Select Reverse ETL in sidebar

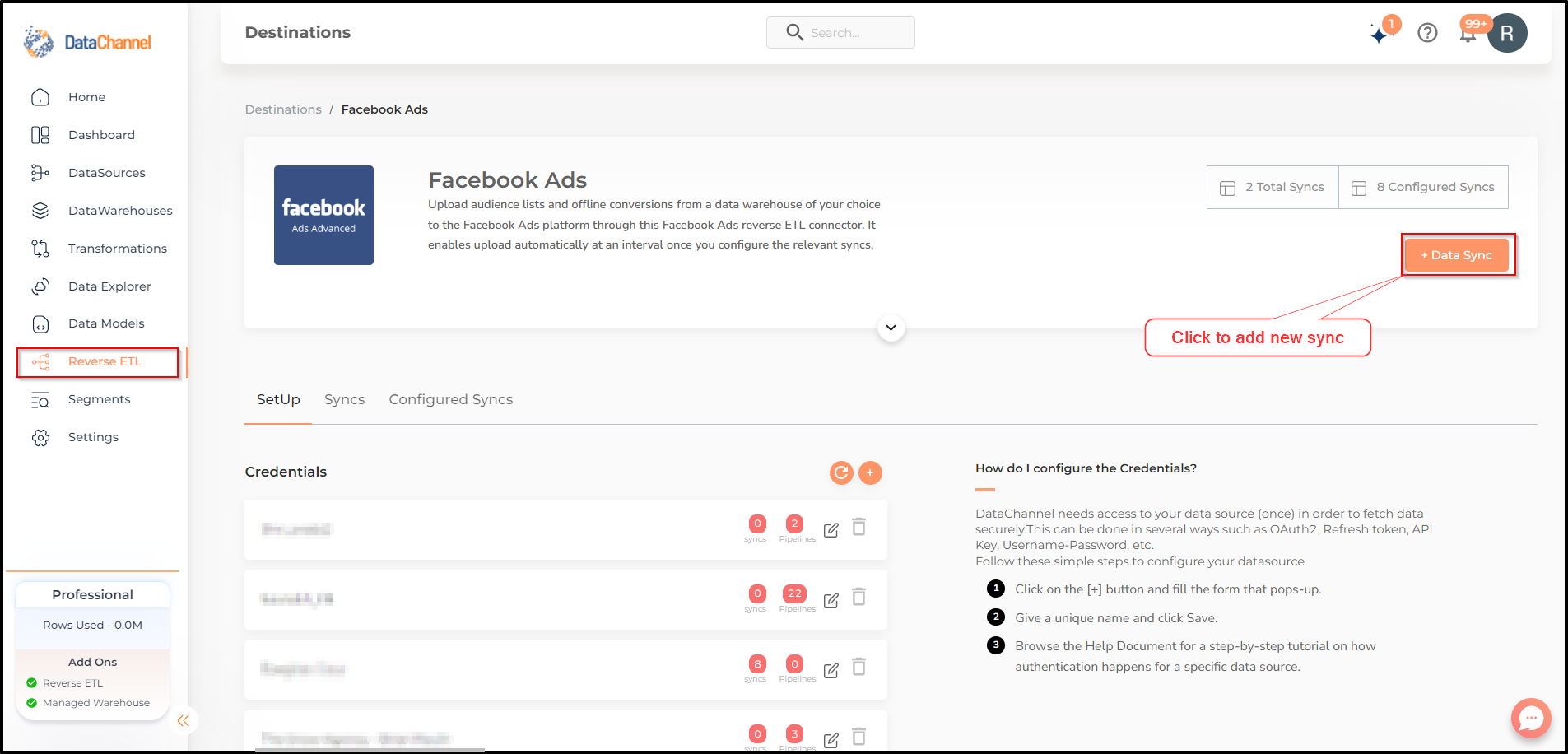(98, 362)
